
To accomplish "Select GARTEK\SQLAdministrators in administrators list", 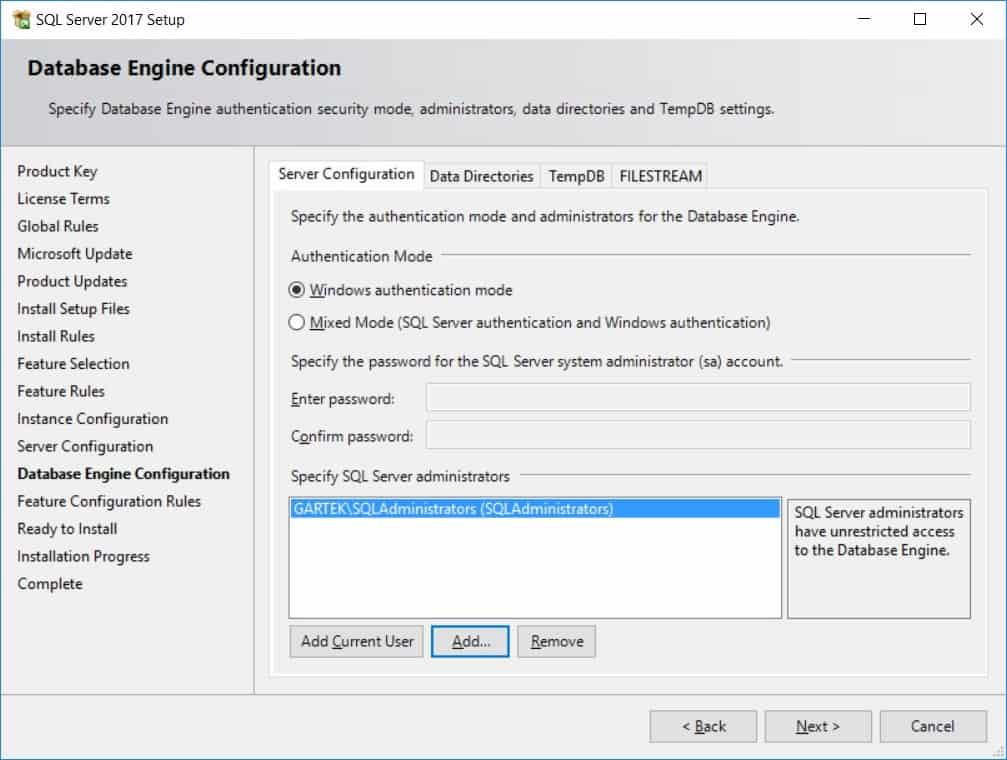I will click(x=535, y=509).
